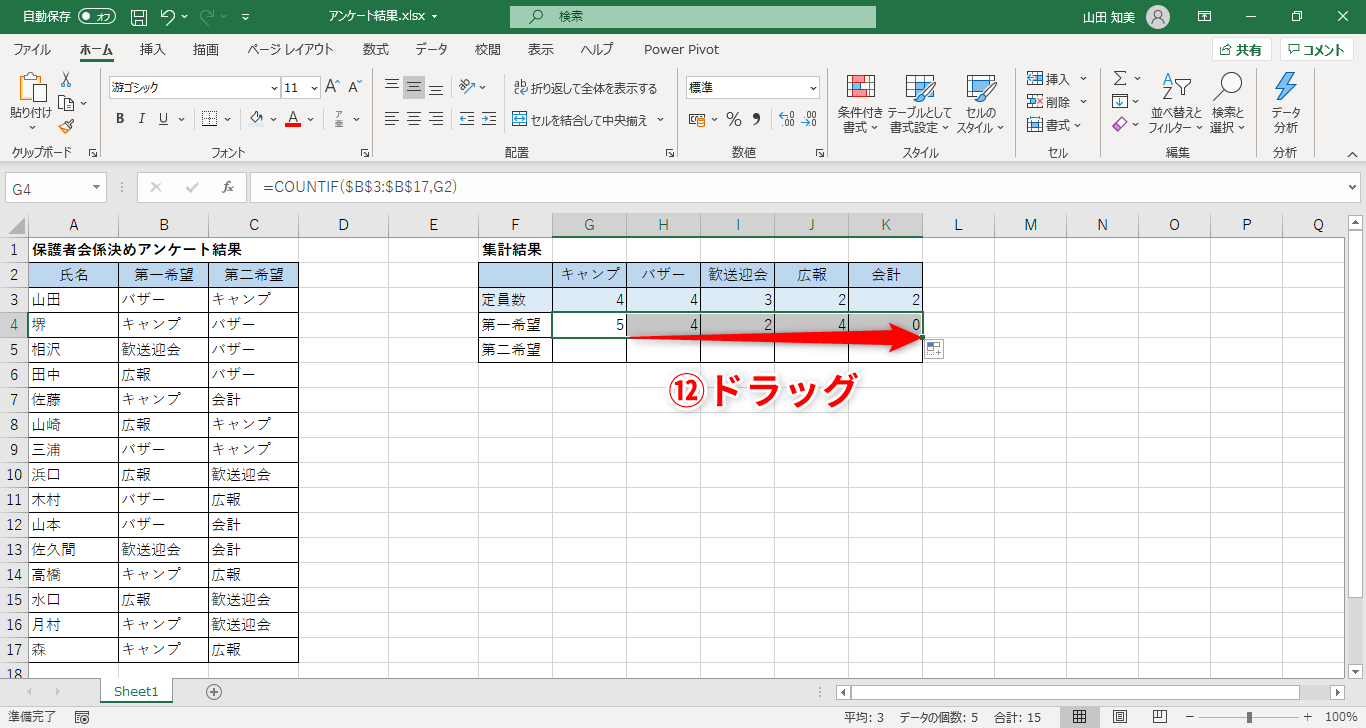Click the Undo arrow icon
This screenshot has width=1366, height=728.
tap(168, 17)
